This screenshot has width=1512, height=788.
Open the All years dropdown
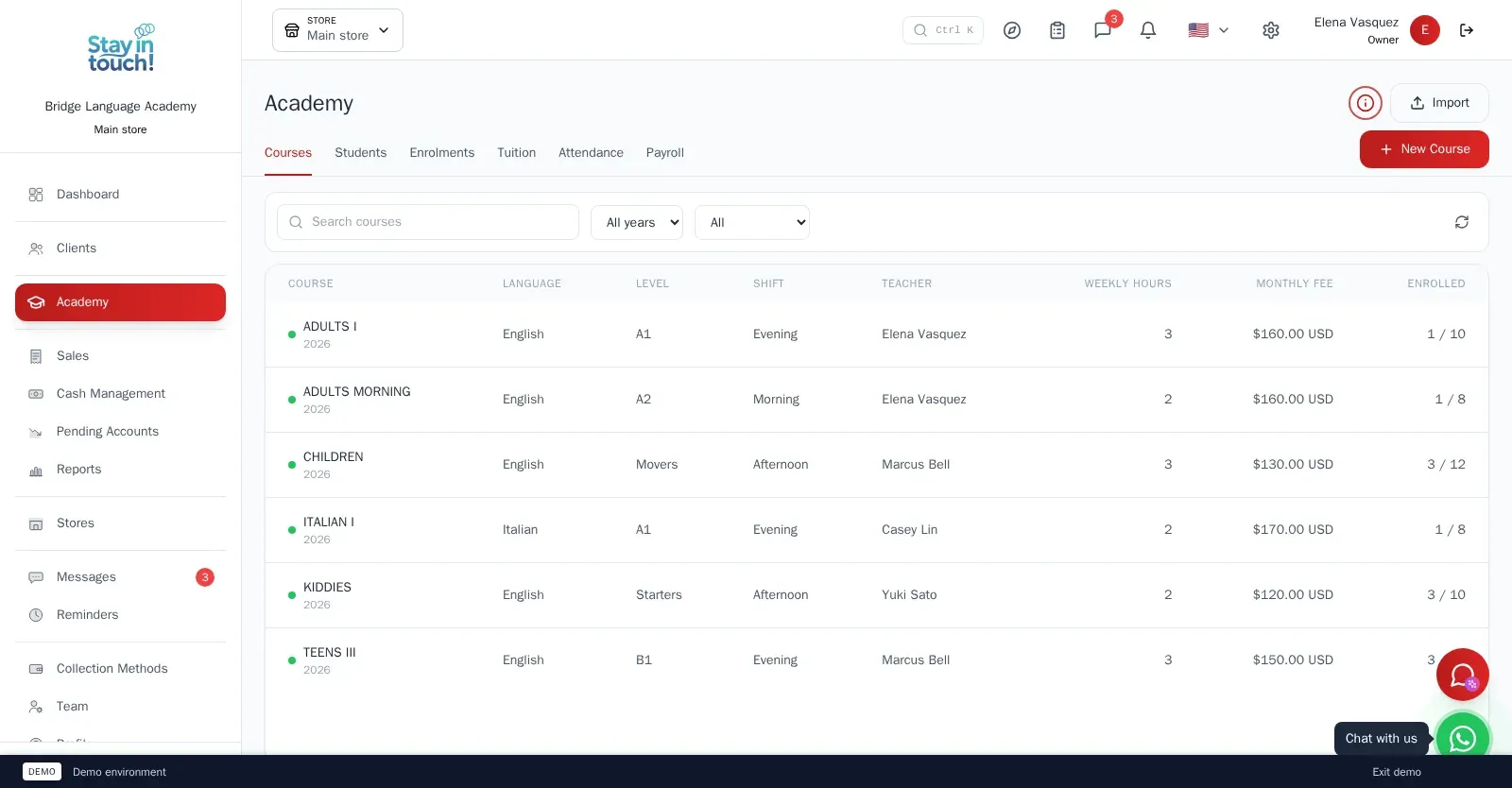(637, 223)
